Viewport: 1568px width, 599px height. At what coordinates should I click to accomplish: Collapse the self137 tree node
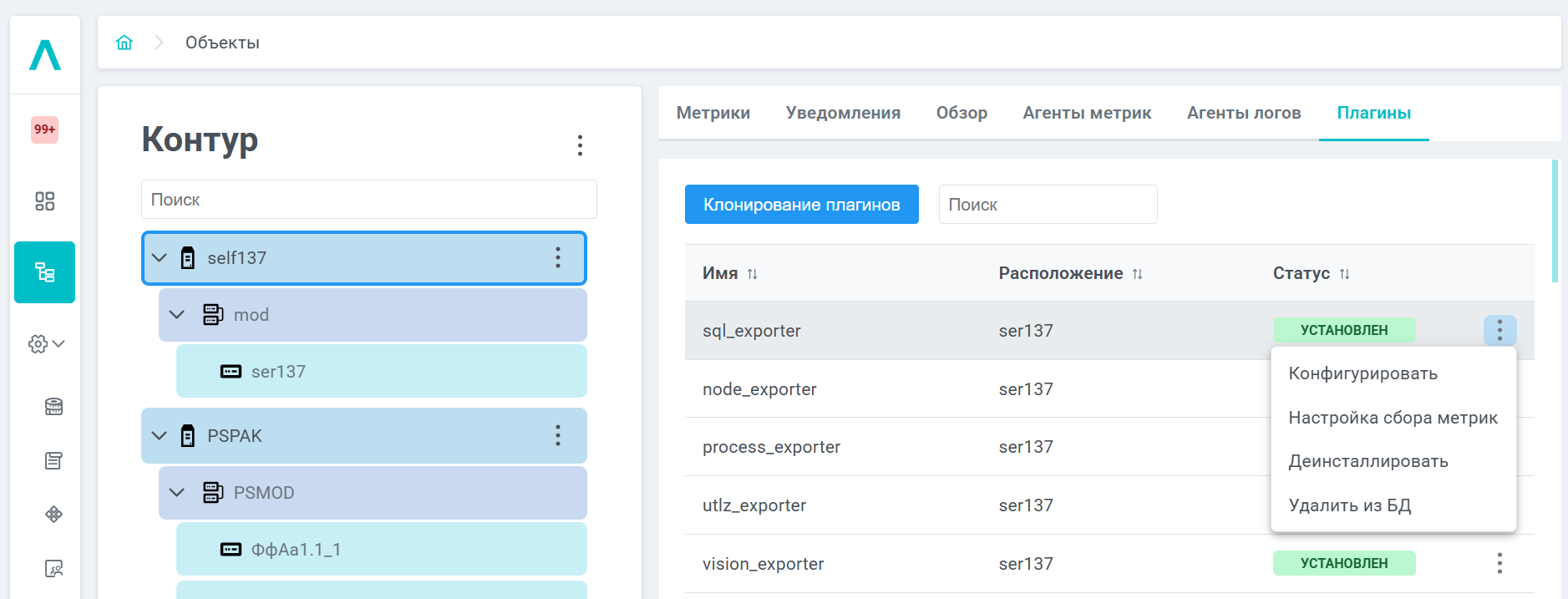click(160, 258)
